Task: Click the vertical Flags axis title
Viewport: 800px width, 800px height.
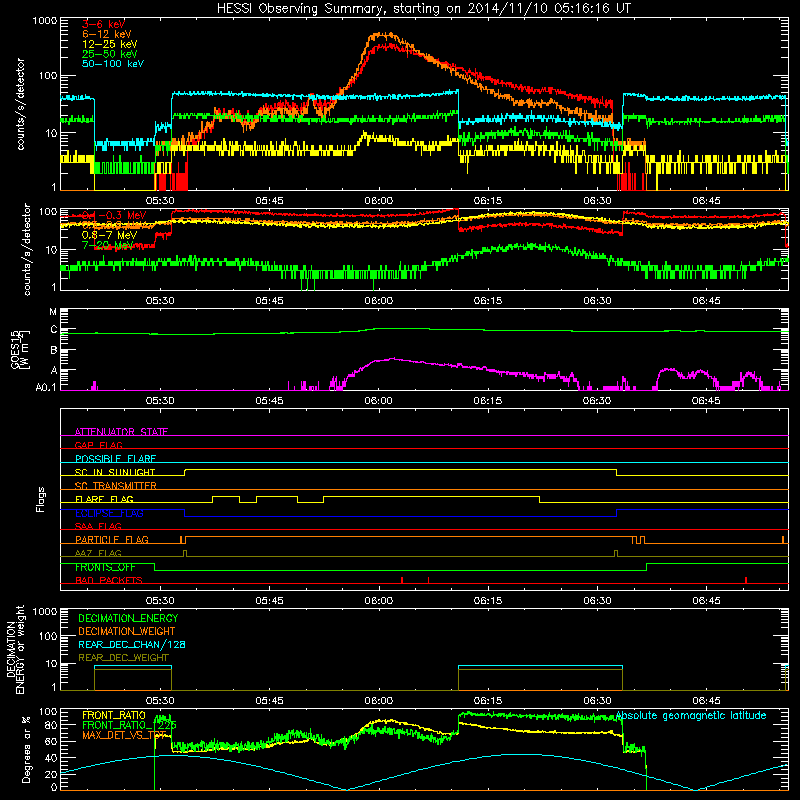Action: pos(41,499)
